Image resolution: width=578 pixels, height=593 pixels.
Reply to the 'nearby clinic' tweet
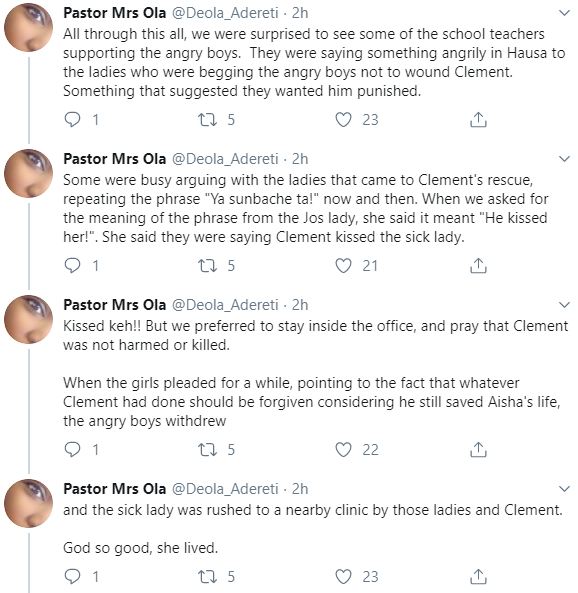tap(72, 576)
